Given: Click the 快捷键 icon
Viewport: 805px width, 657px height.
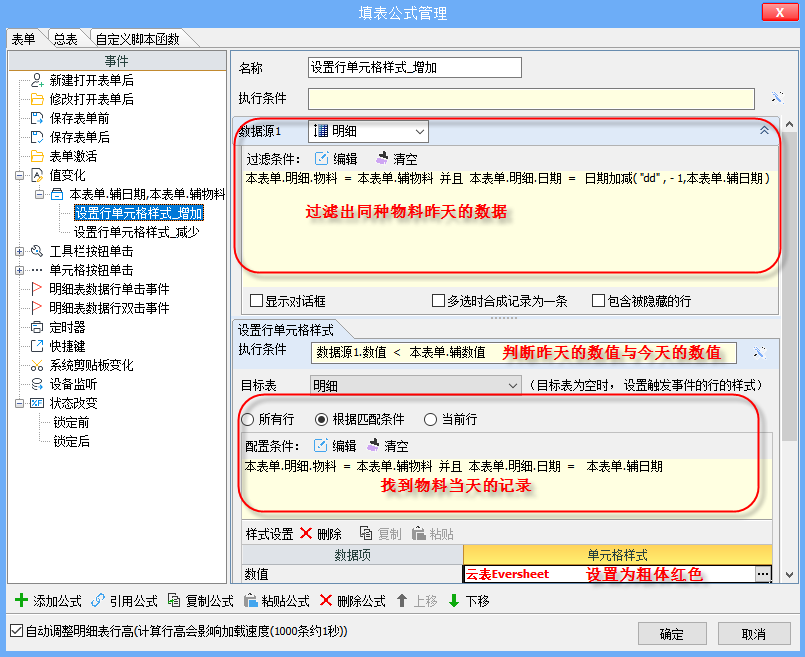Looking at the screenshot, I should pos(37,346).
